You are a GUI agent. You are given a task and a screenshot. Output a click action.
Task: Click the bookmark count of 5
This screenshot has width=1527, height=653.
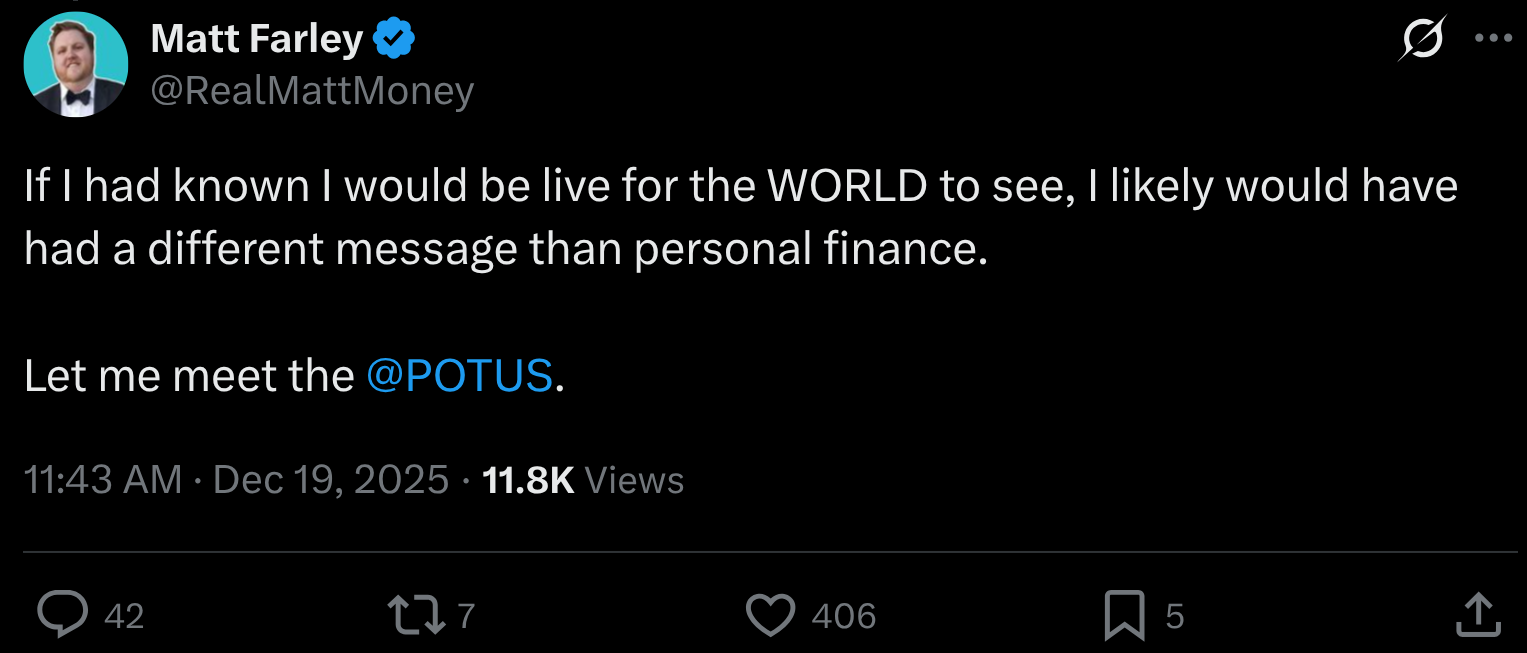(1175, 616)
